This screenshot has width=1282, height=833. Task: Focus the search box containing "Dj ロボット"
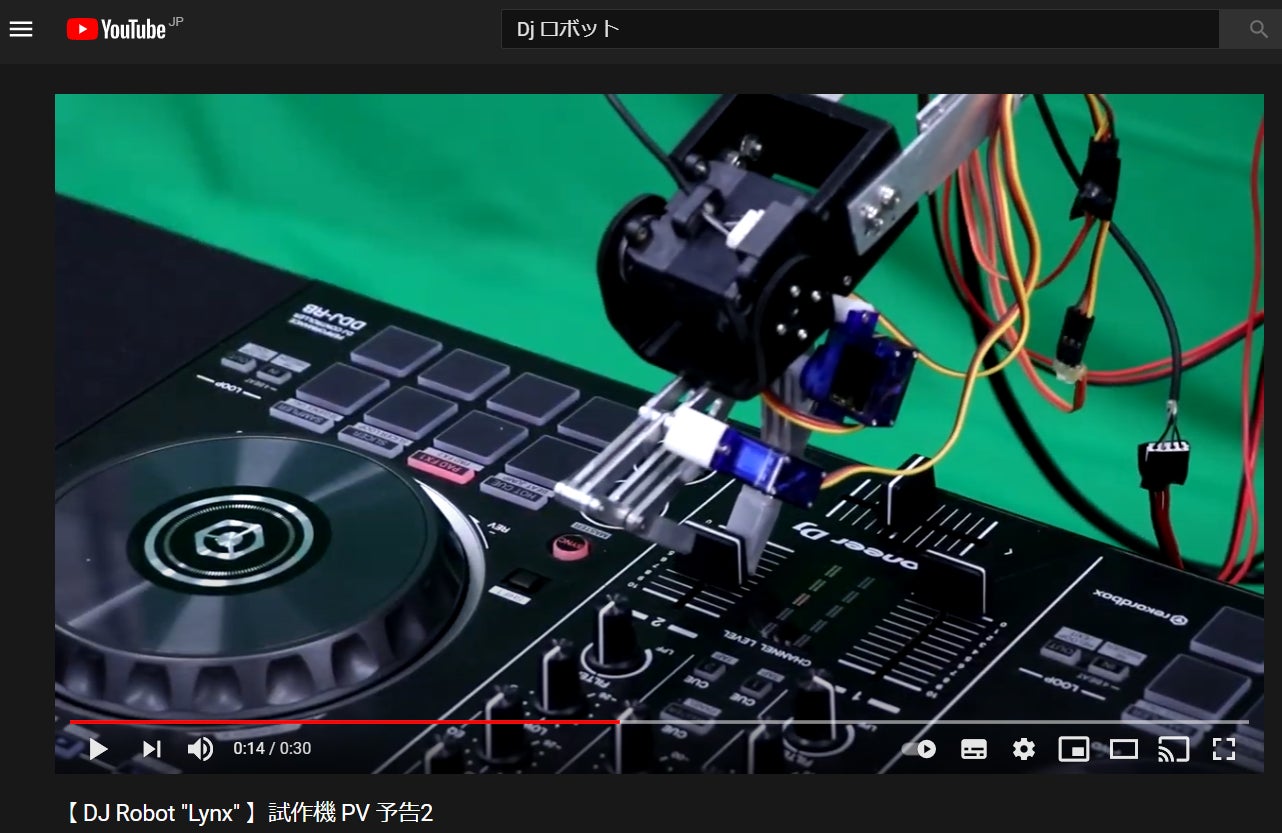tap(858, 29)
